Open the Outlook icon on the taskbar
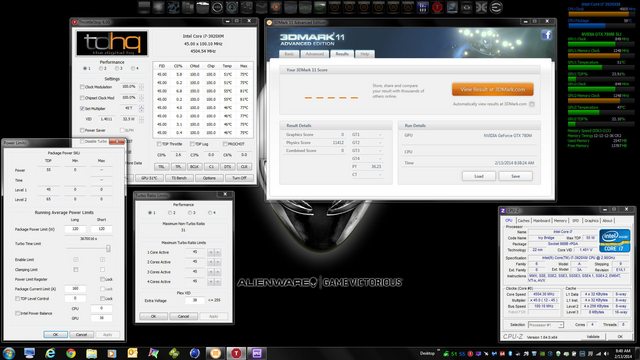Viewport: 640px width, 360px height. (x=133, y=353)
